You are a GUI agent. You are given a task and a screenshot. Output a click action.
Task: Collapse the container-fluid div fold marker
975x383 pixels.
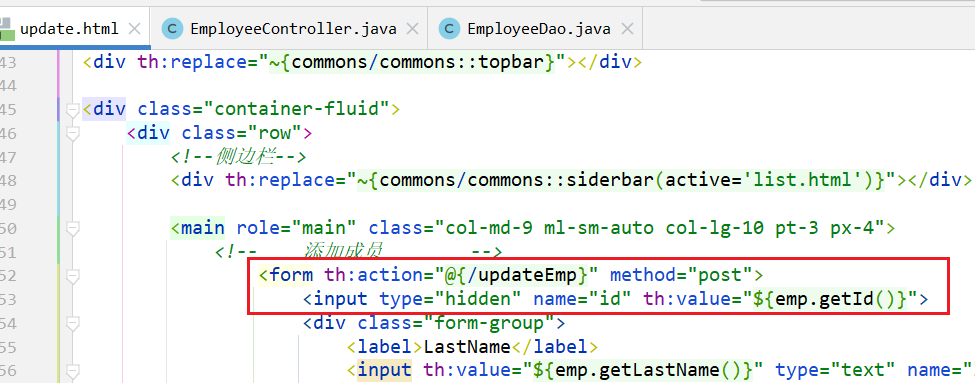[73, 109]
